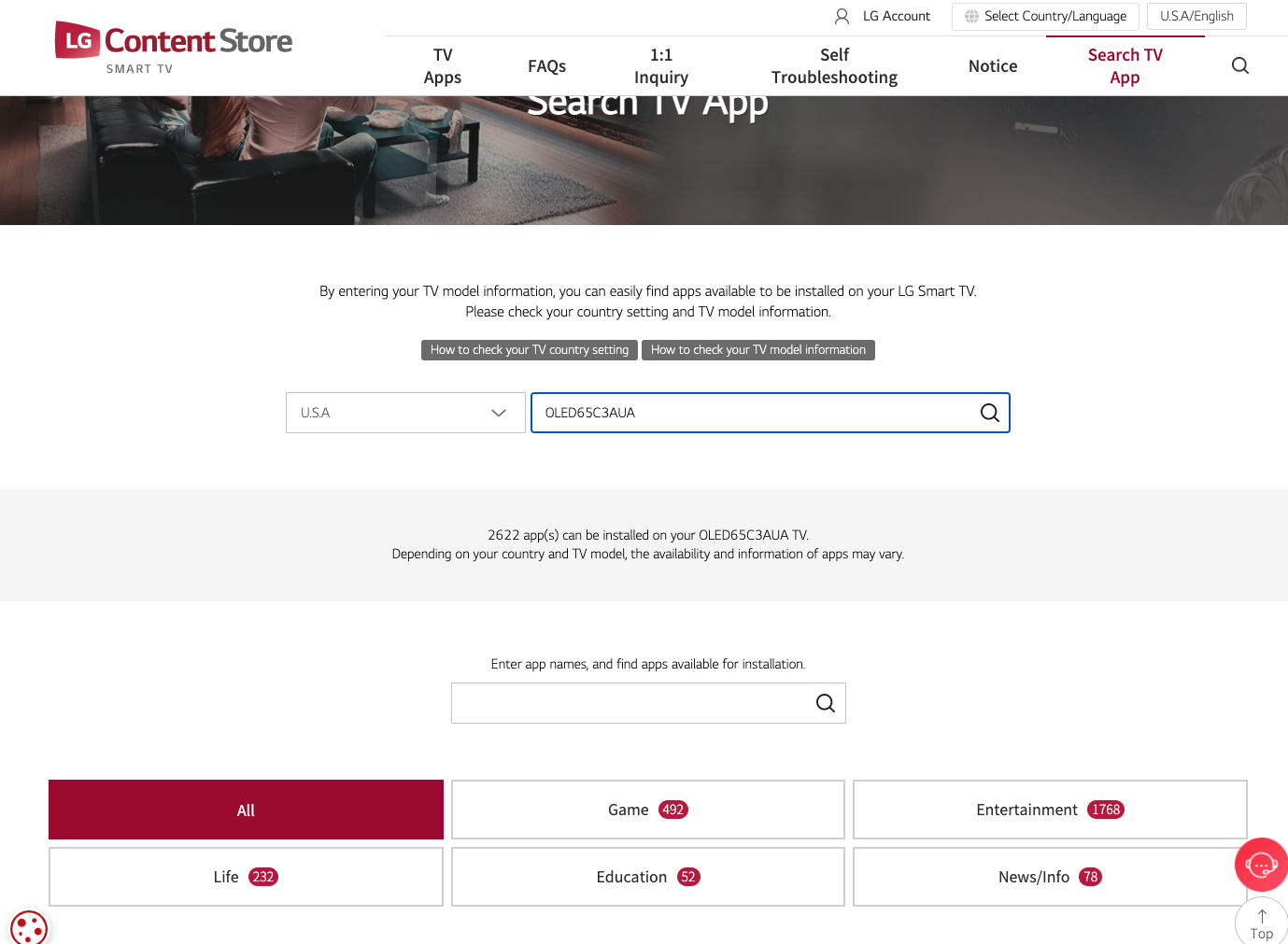Open the TV Apps menu

coord(443,66)
